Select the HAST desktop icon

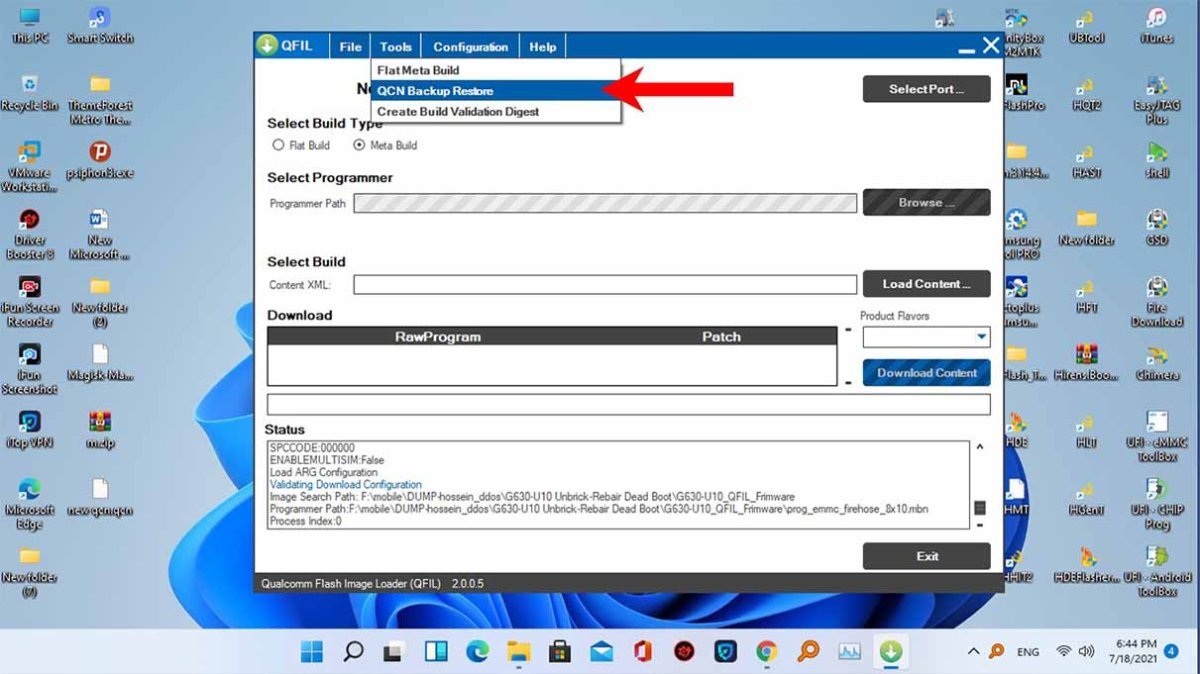pyautogui.click(x=1087, y=160)
